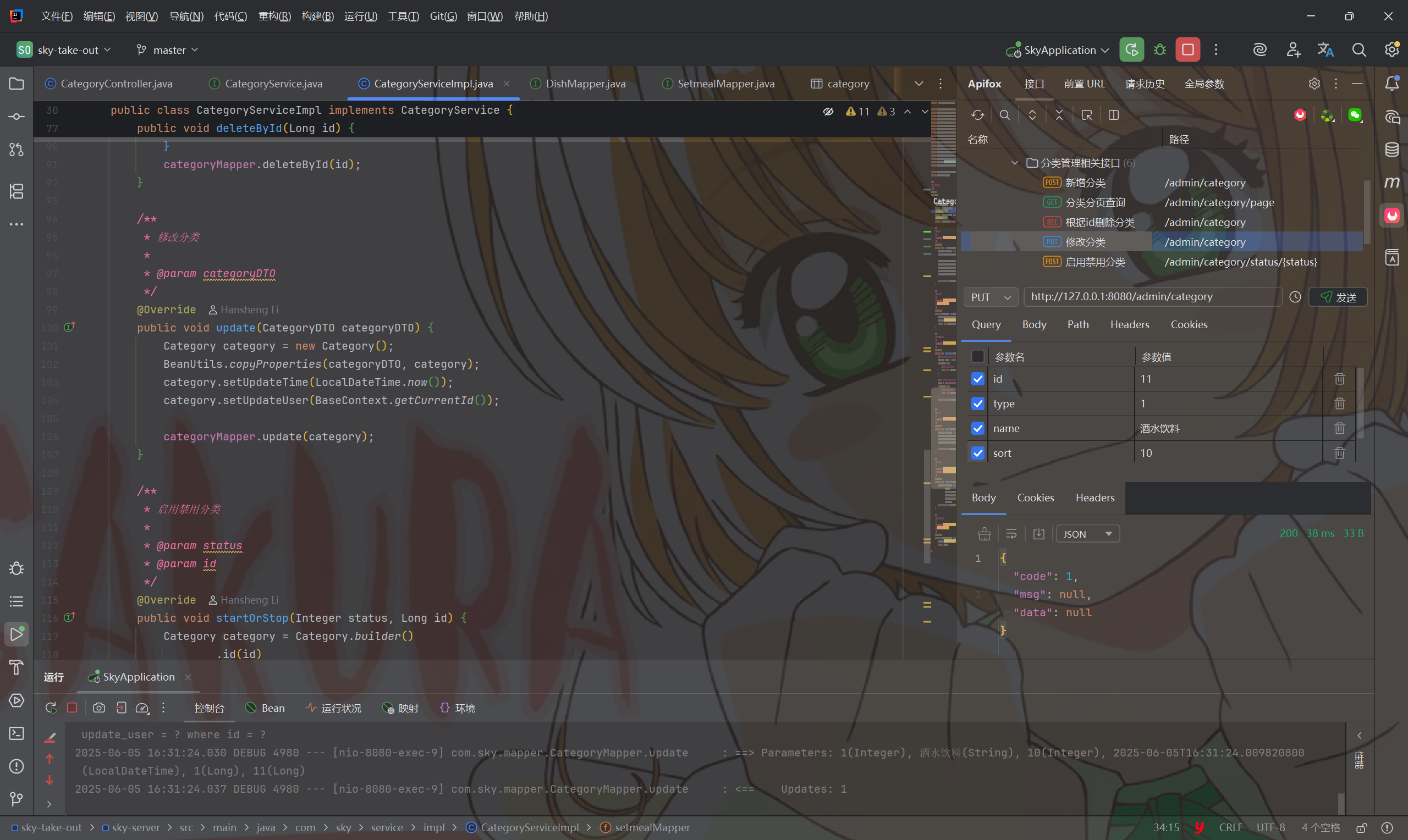Stop SkyApplication with the red stop button
The height and width of the screenshot is (840, 1408).
tap(1187, 50)
